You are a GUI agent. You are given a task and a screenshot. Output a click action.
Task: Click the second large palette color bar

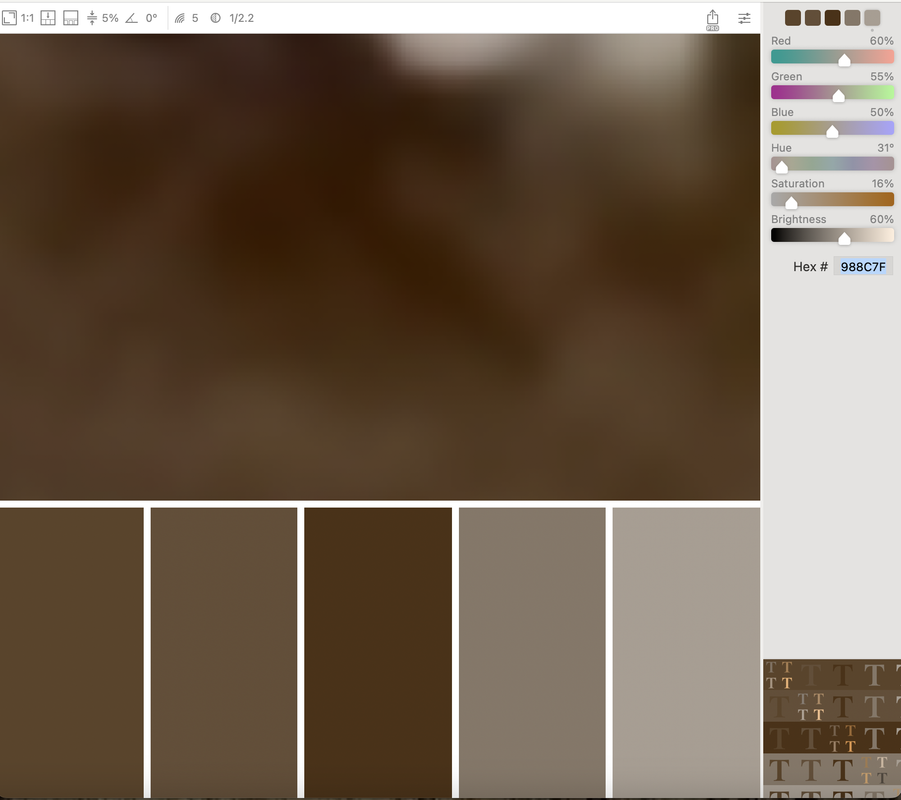[224, 652]
